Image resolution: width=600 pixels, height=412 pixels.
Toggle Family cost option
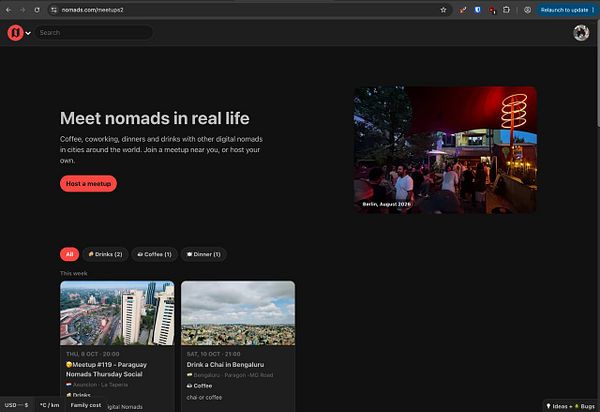pos(86,405)
